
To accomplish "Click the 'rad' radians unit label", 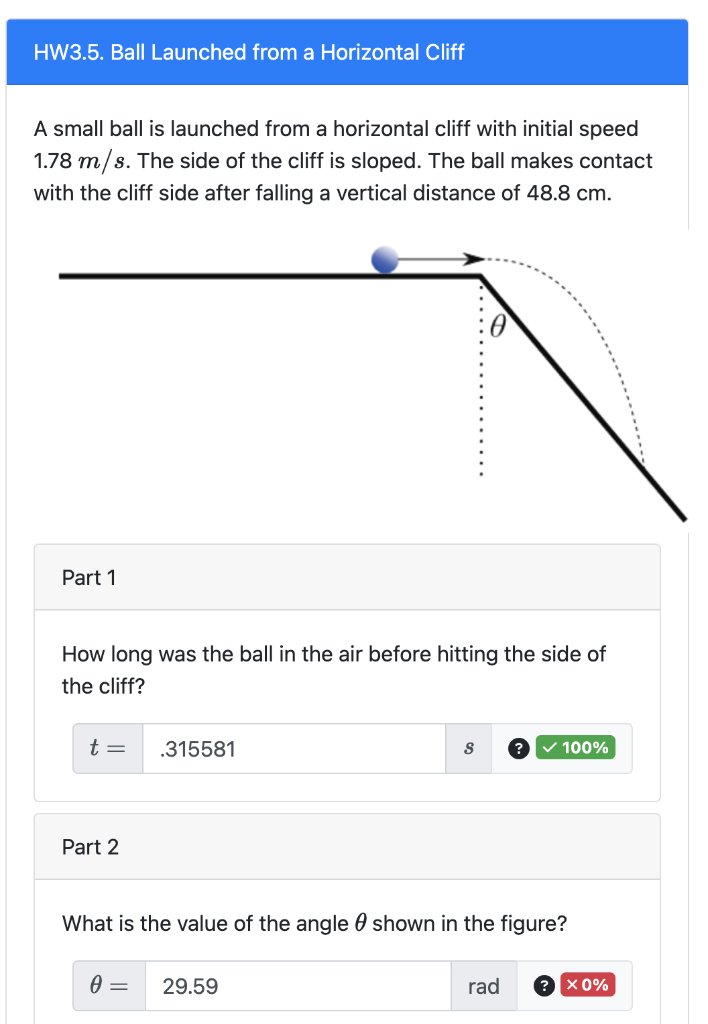I will 483,986.
